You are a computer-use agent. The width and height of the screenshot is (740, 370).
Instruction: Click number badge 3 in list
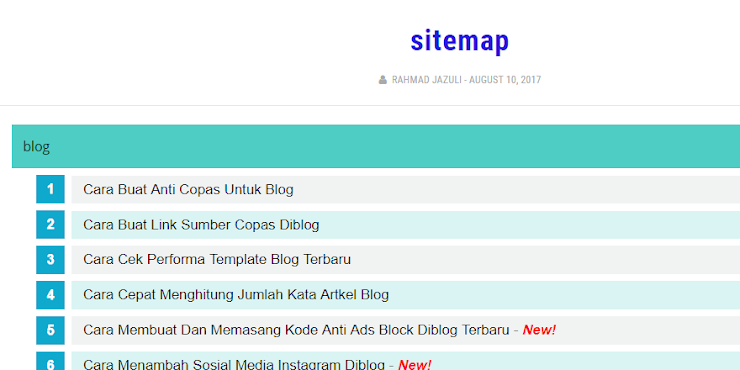coord(50,260)
